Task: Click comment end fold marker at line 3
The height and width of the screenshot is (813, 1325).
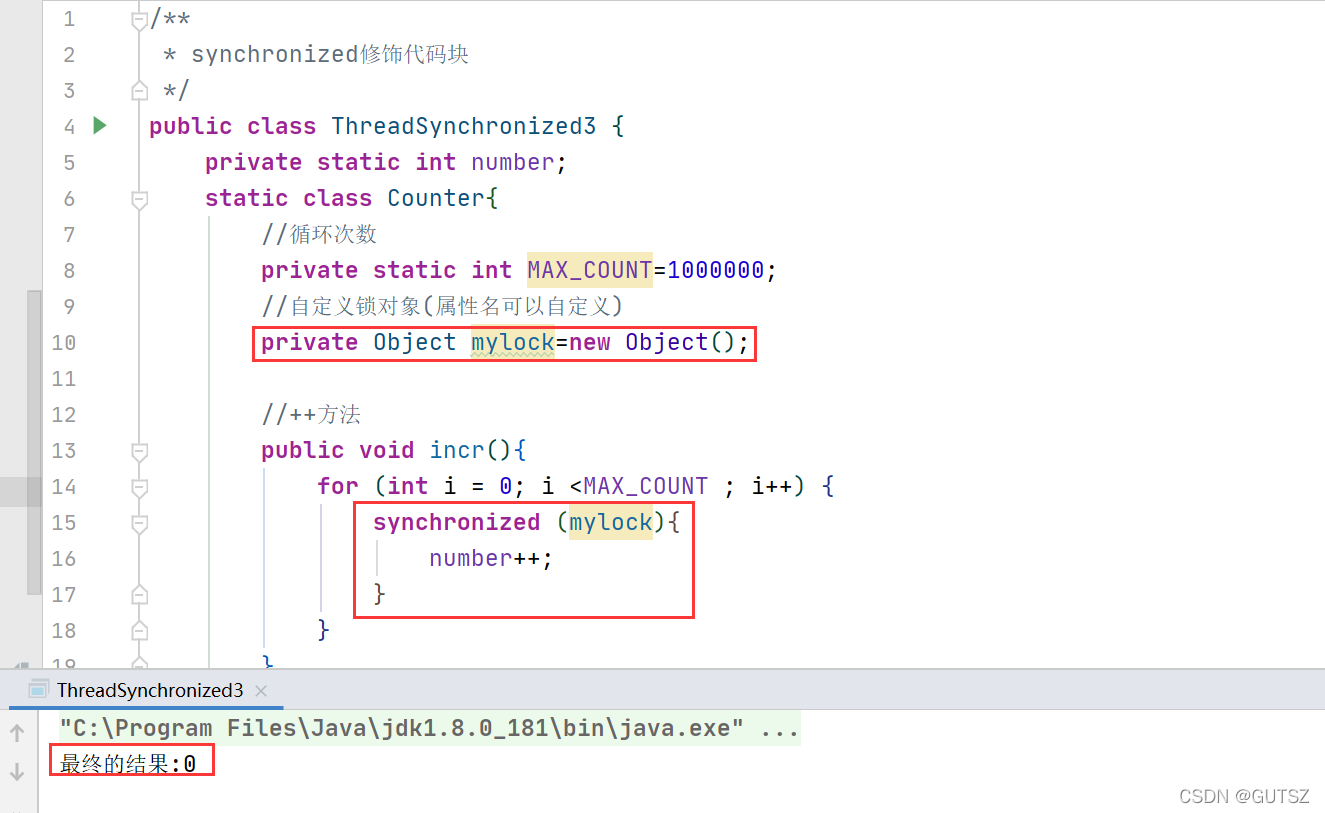Action: coord(140,91)
